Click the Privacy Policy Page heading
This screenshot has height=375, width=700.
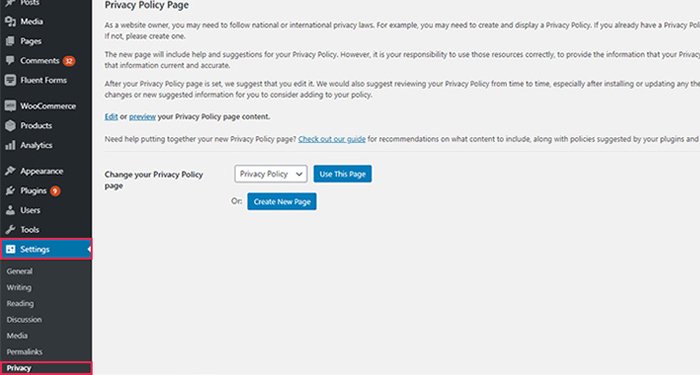(x=146, y=5)
